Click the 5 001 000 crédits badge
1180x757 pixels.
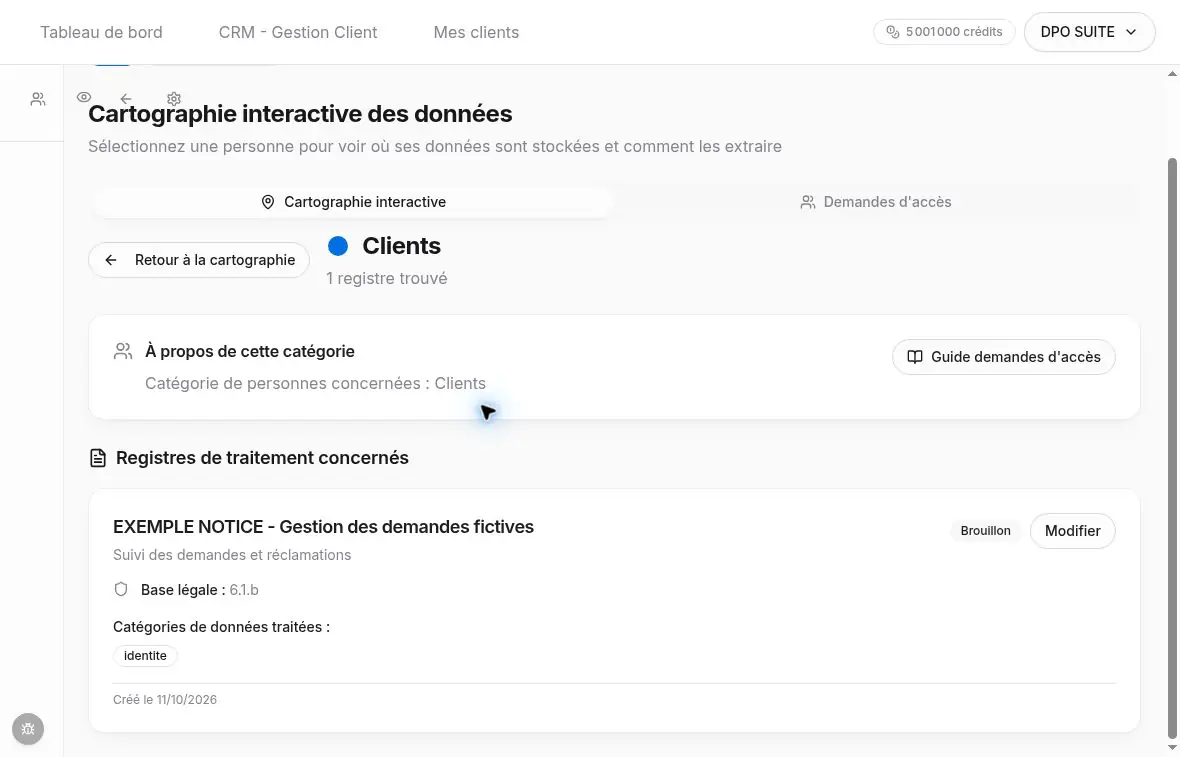click(x=944, y=32)
